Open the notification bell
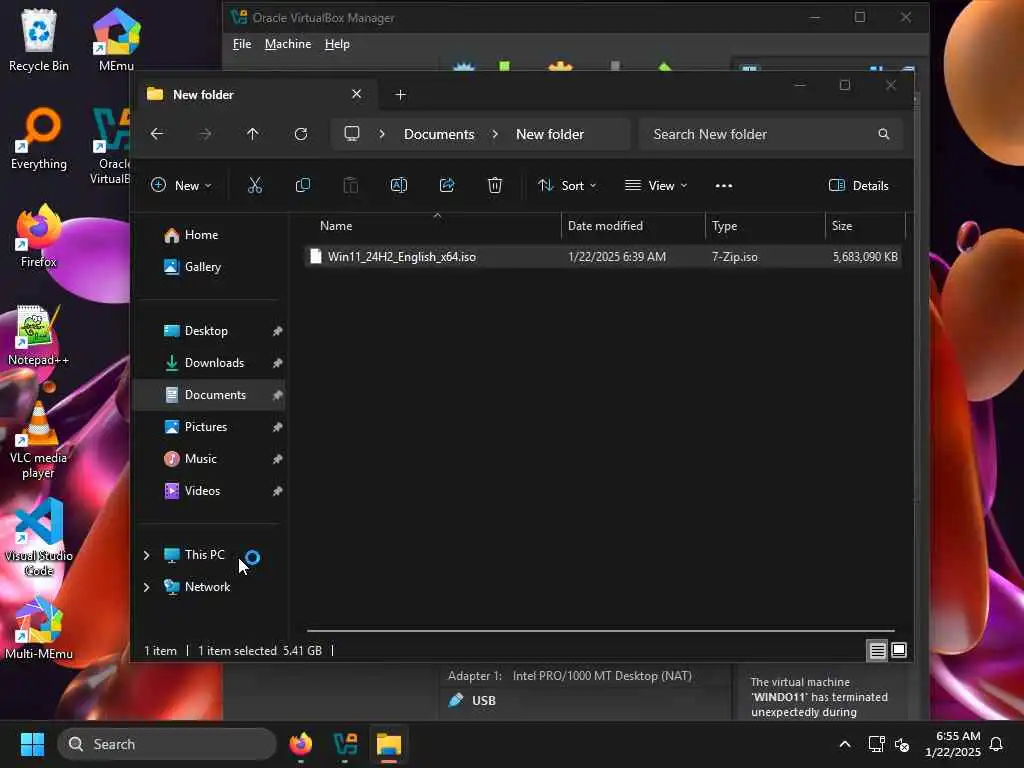Viewport: 1024px width, 768px height. (997, 744)
